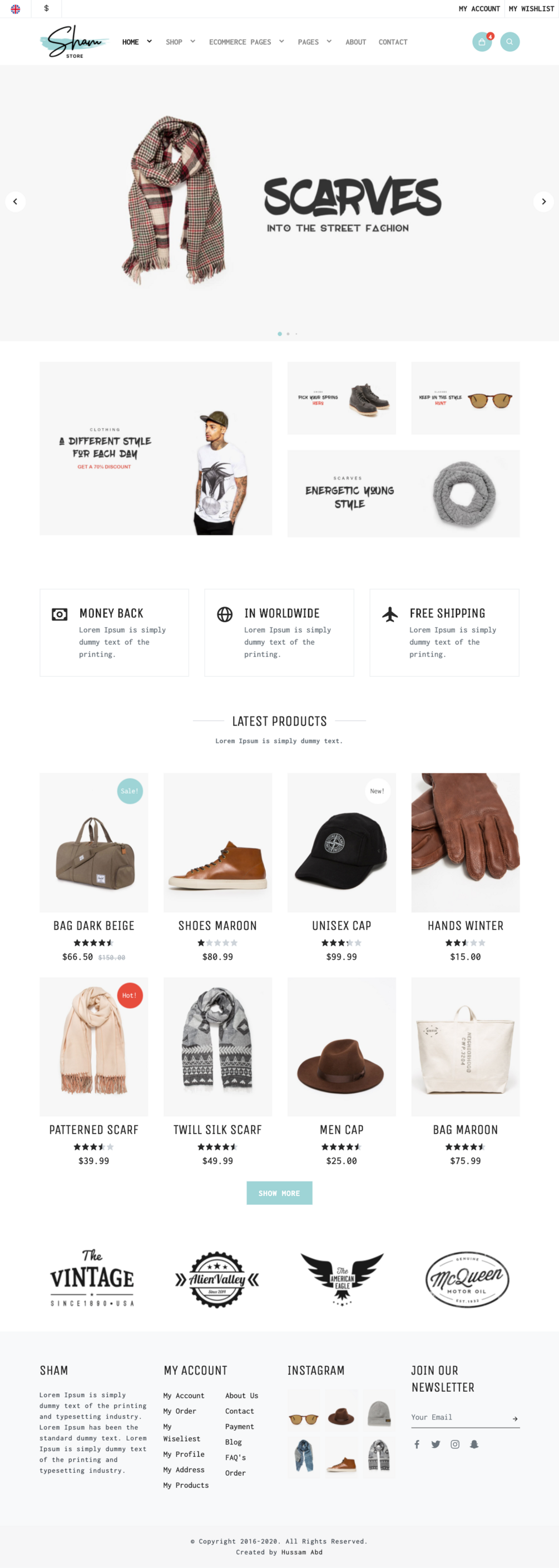The image size is (559, 1568).
Task: Select the third carousel pagination dot
Action: (296, 334)
